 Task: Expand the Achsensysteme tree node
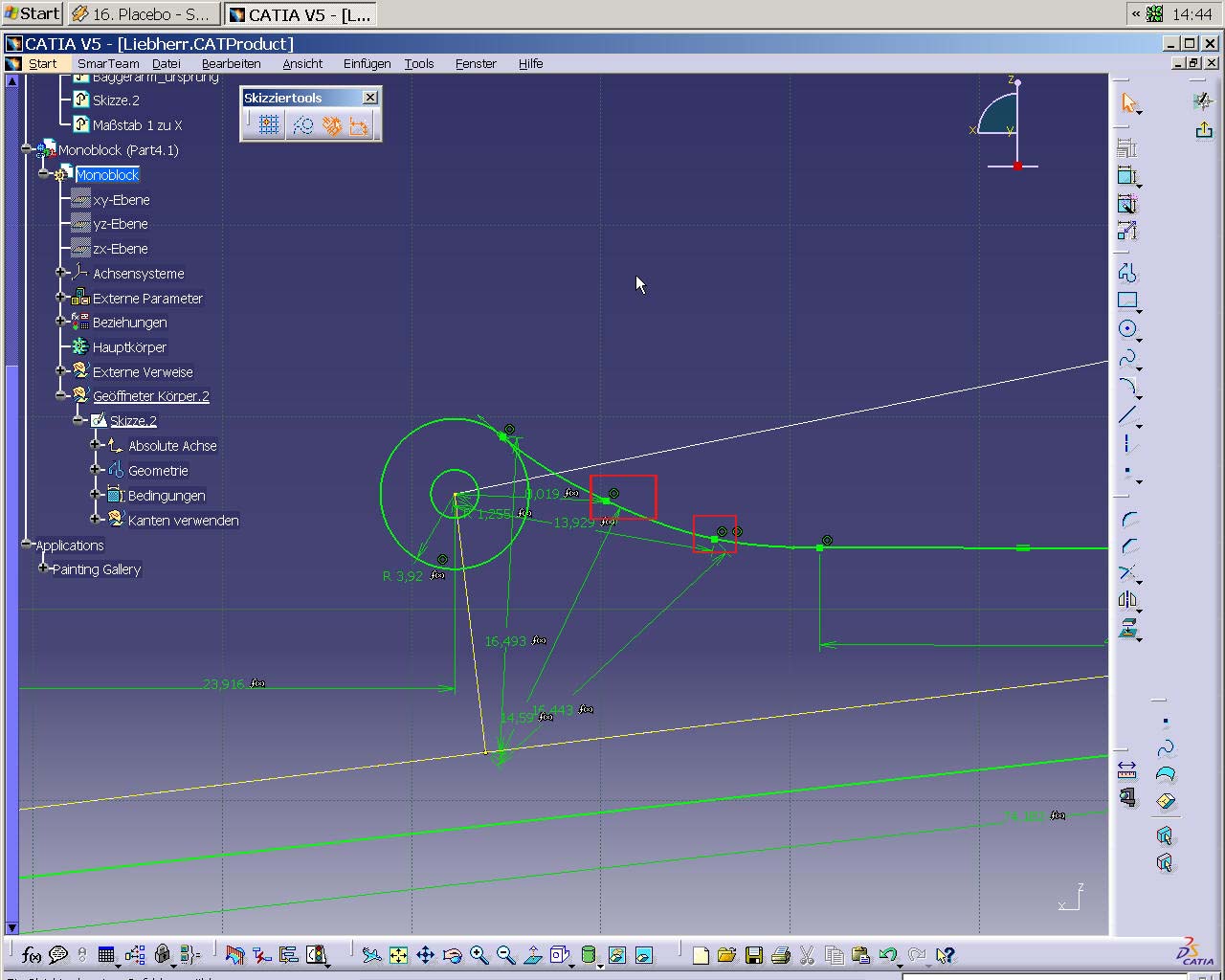60,272
